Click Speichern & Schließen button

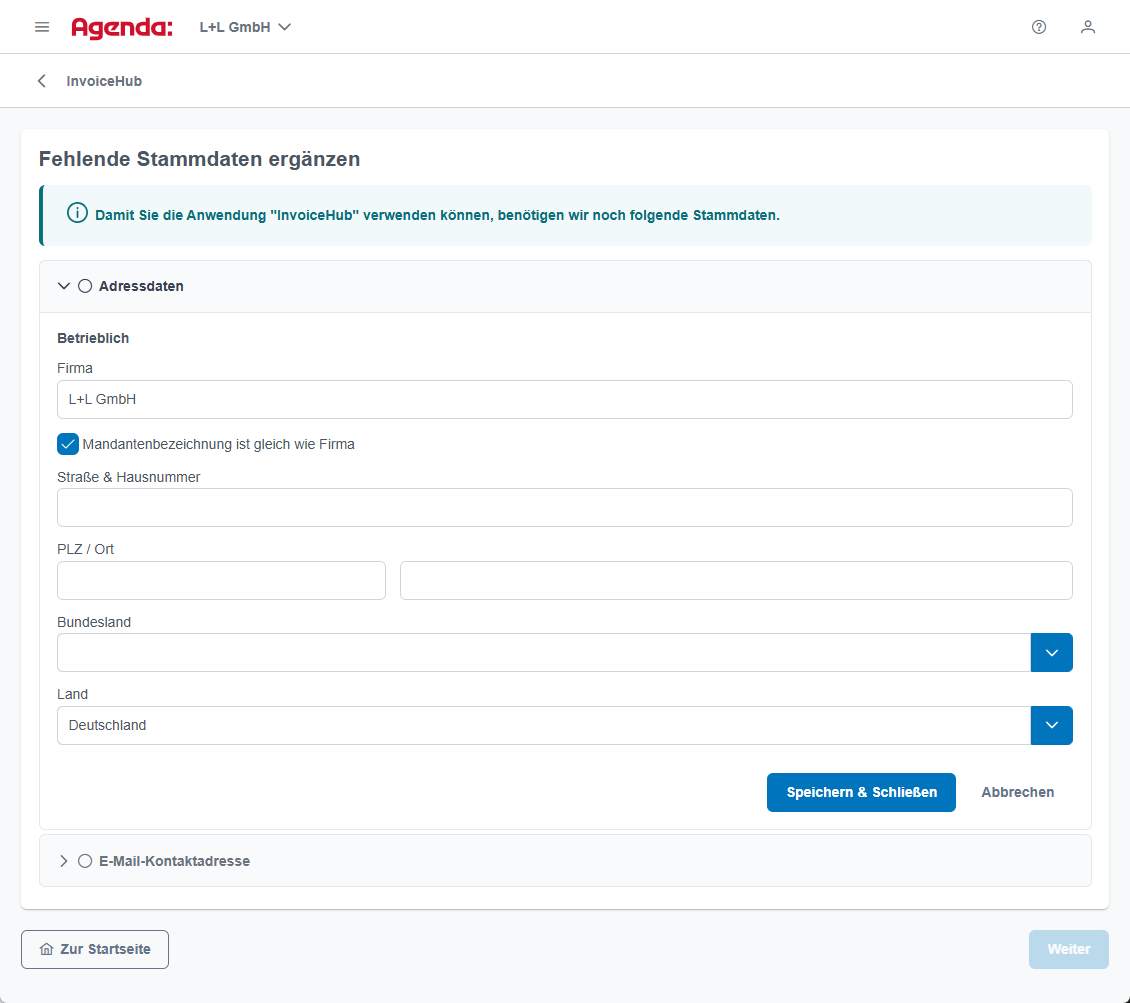coord(861,792)
